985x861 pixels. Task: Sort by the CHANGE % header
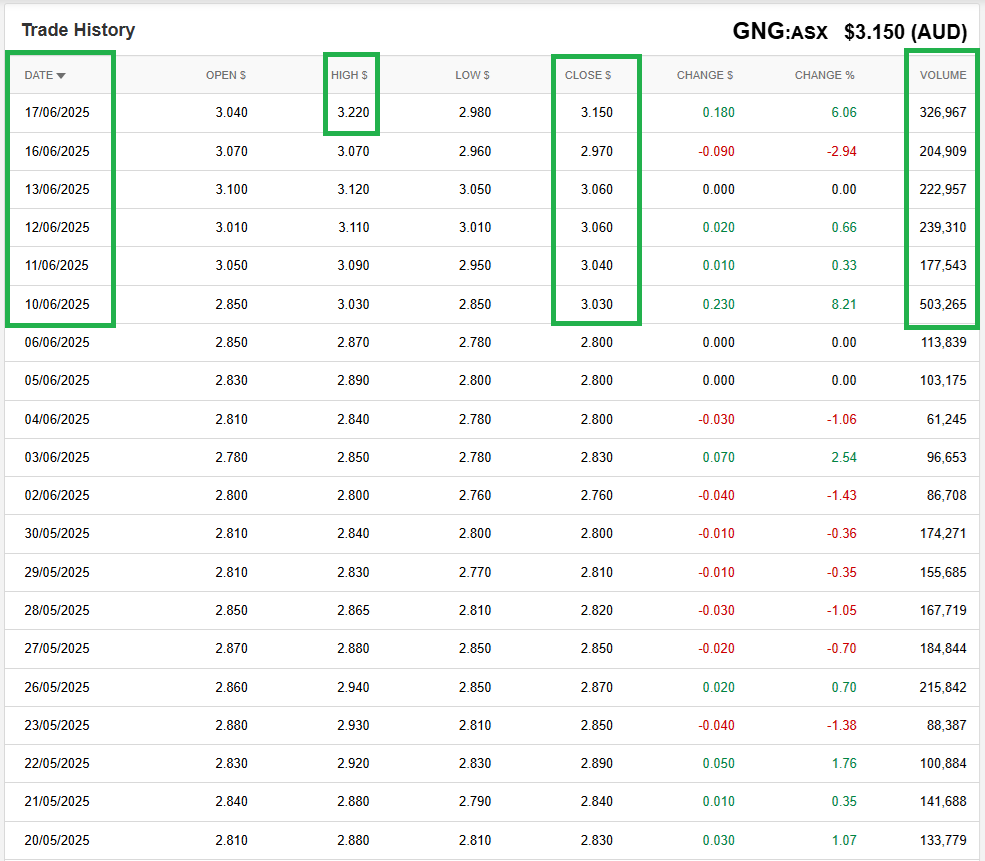click(825, 75)
